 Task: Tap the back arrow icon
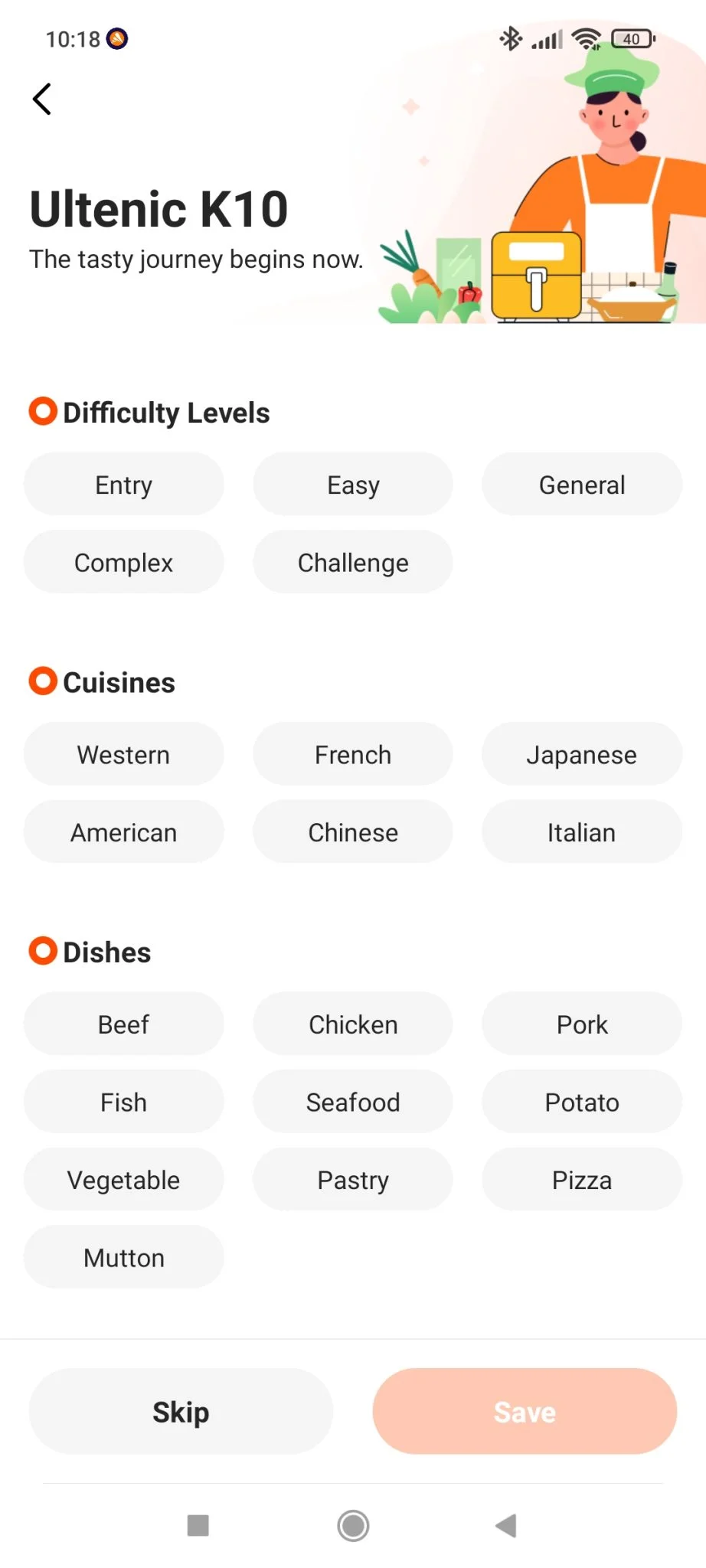pos(43,99)
